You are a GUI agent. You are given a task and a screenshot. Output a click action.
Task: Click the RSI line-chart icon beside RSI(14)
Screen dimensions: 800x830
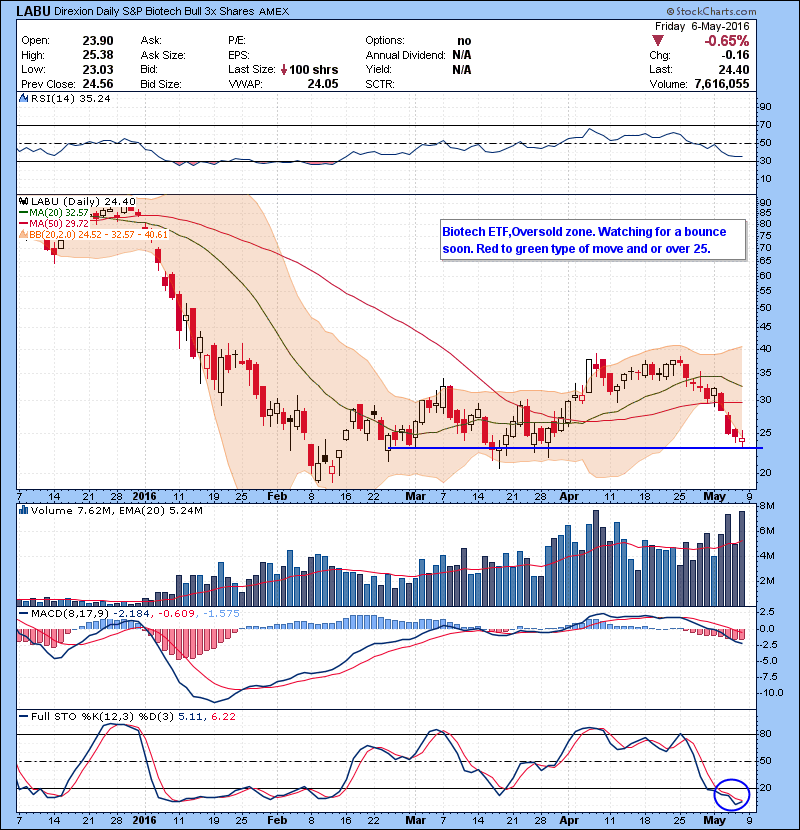(23, 98)
